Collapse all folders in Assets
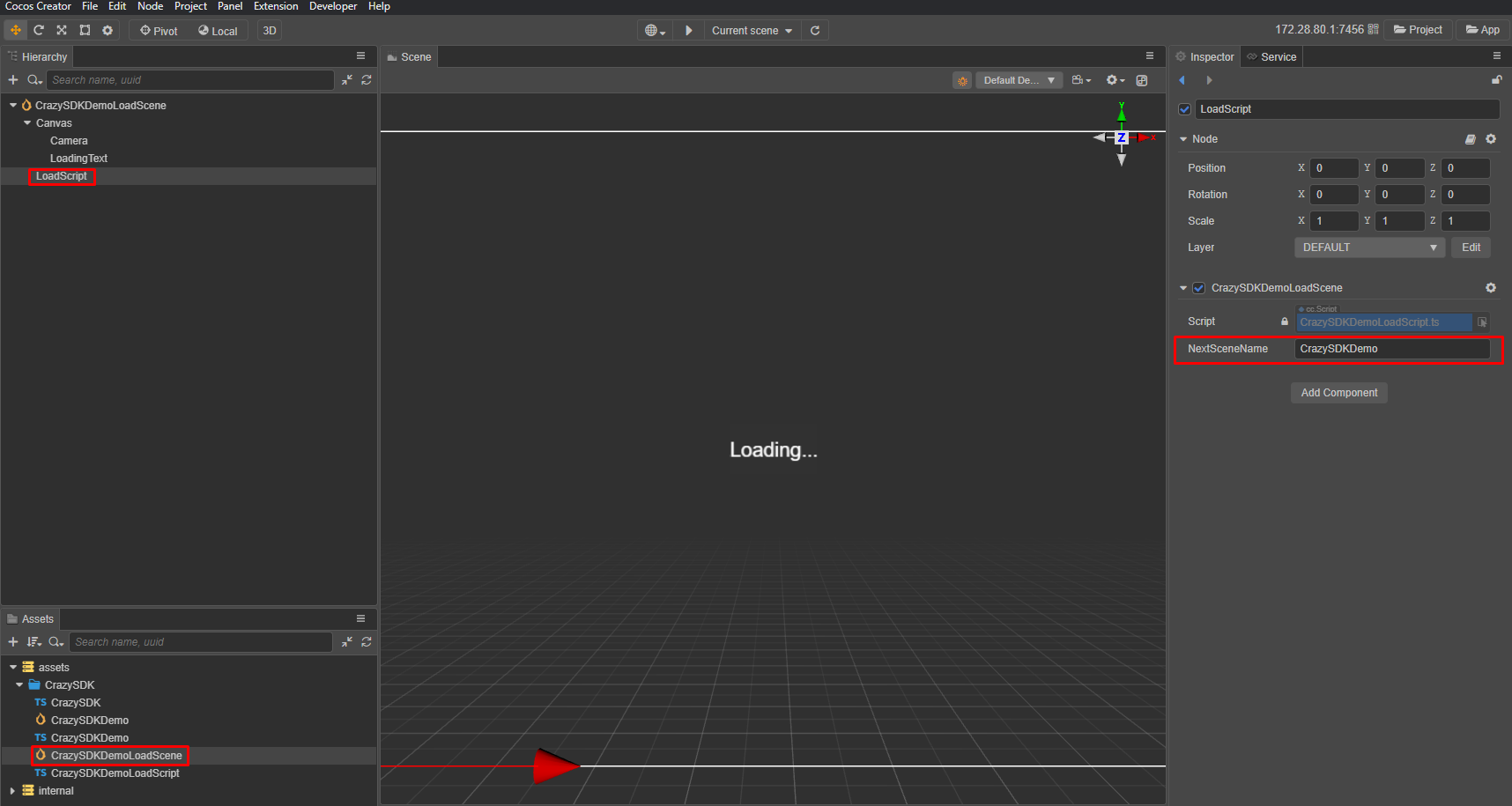Viewport: 1512px width, 806px height. coord(347,642)
